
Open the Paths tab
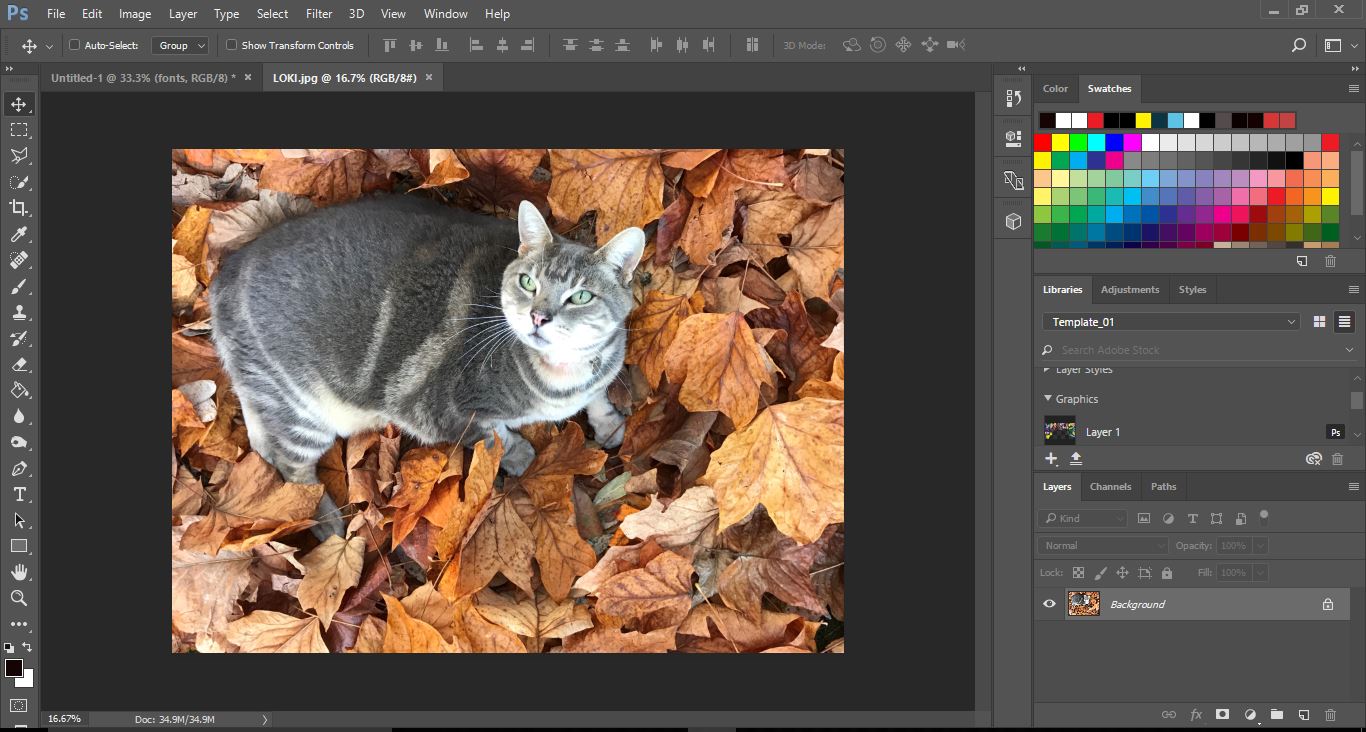coord(1163,487)
